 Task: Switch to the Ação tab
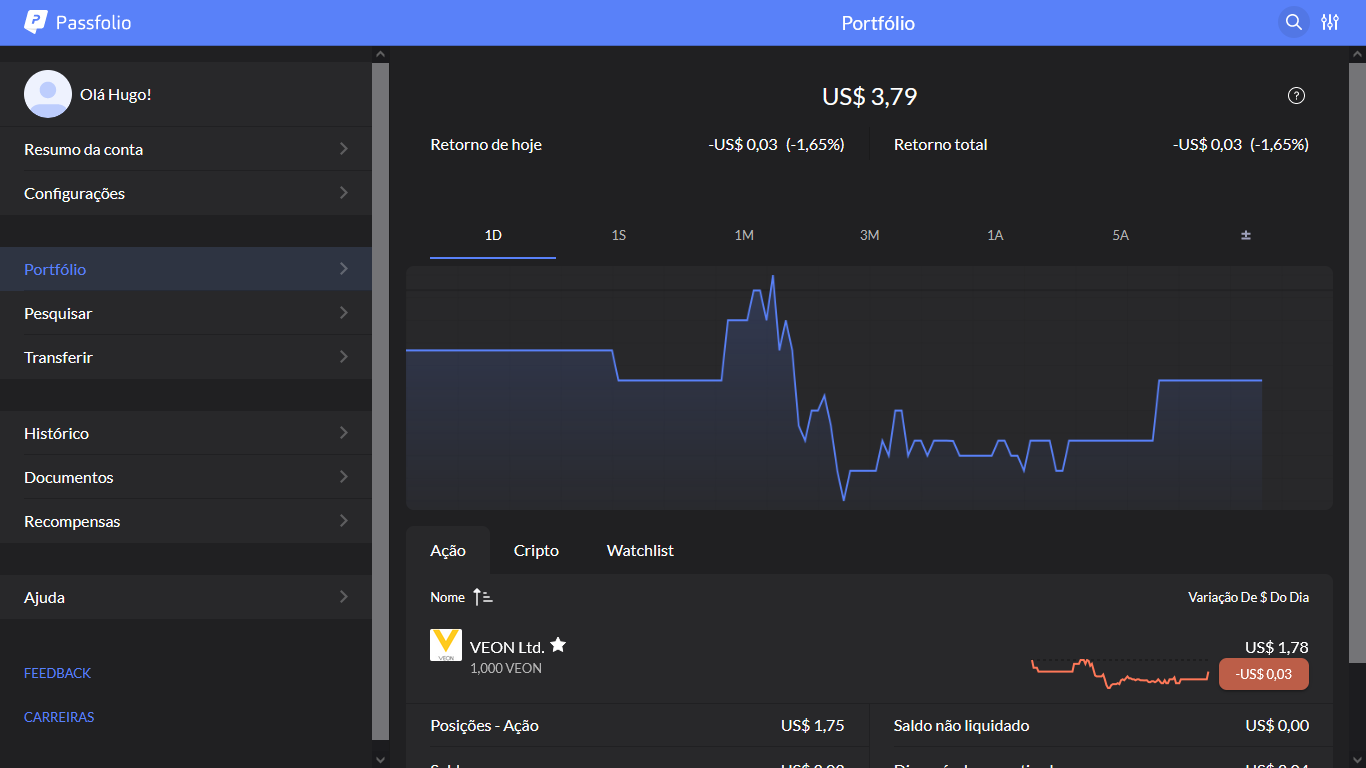coord(448,550)
